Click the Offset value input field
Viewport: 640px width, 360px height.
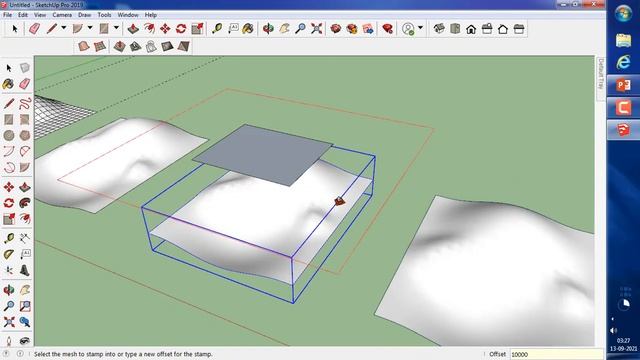point(556,354)
